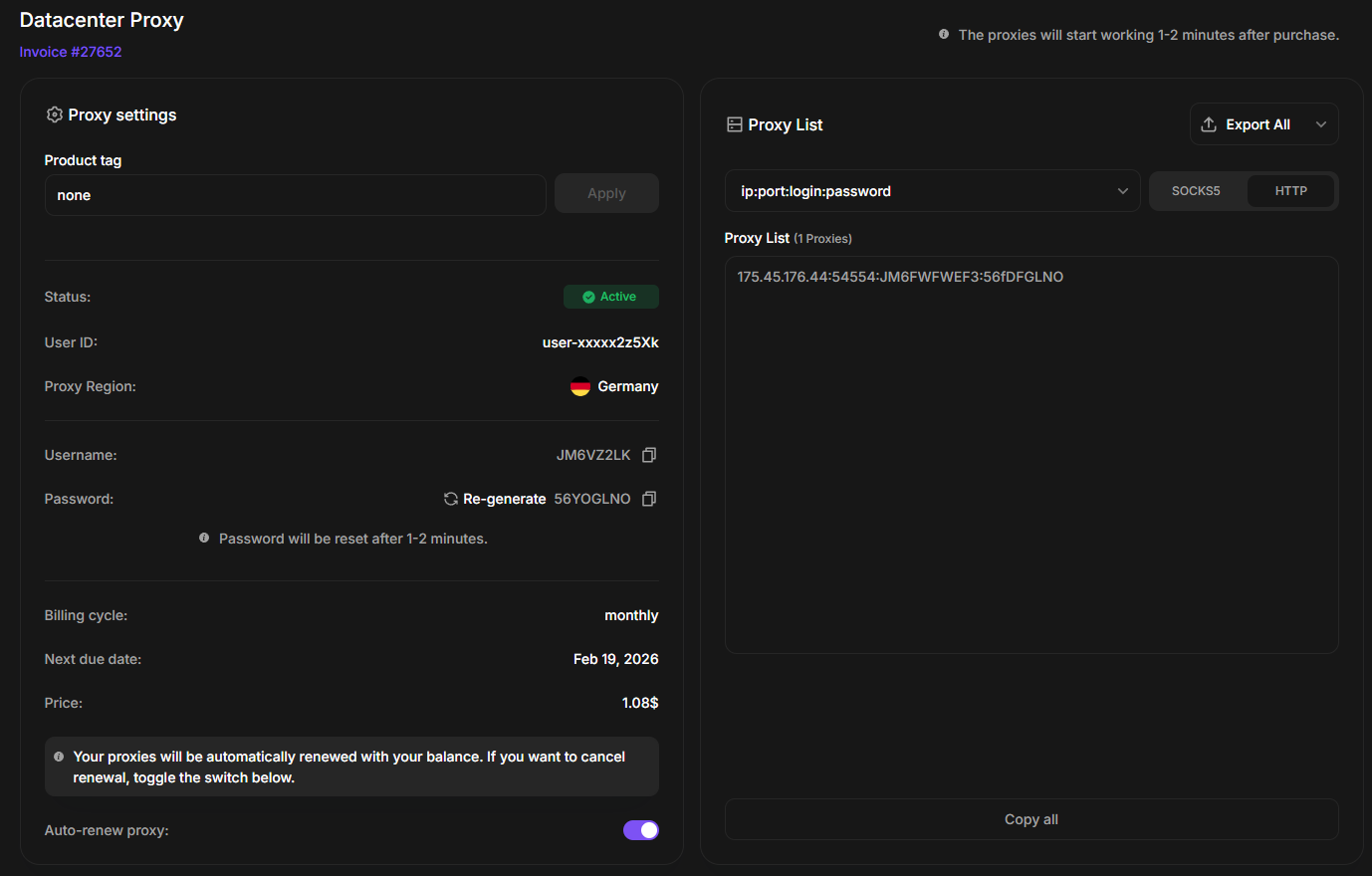Click the Germany flag icon

[580, 387]
